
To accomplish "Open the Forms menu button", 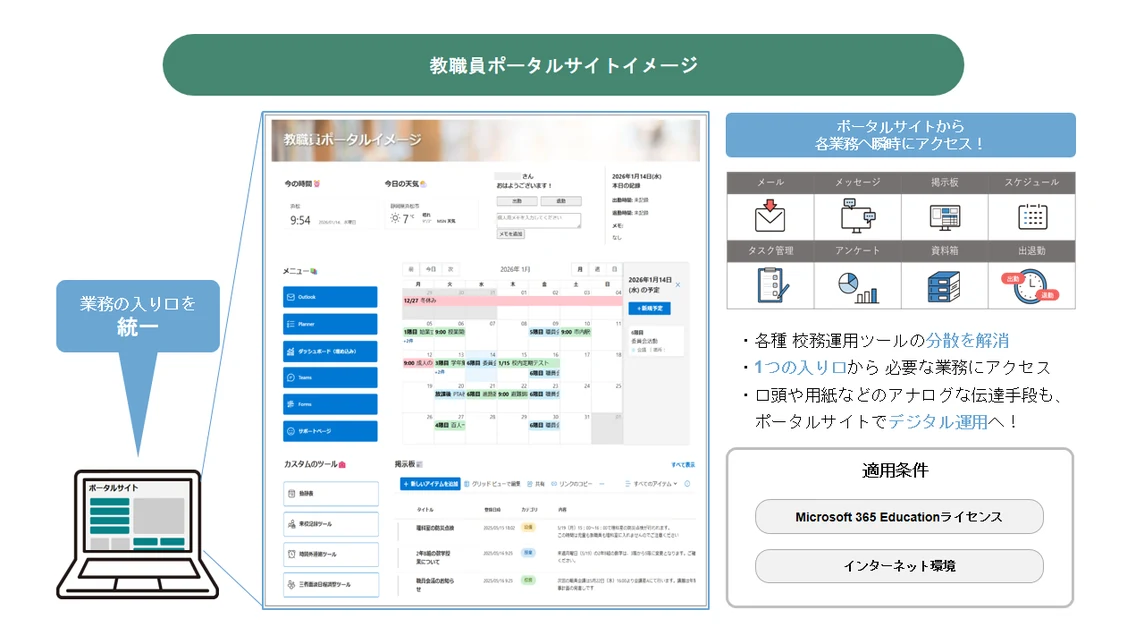I will [x=330, y=404].
